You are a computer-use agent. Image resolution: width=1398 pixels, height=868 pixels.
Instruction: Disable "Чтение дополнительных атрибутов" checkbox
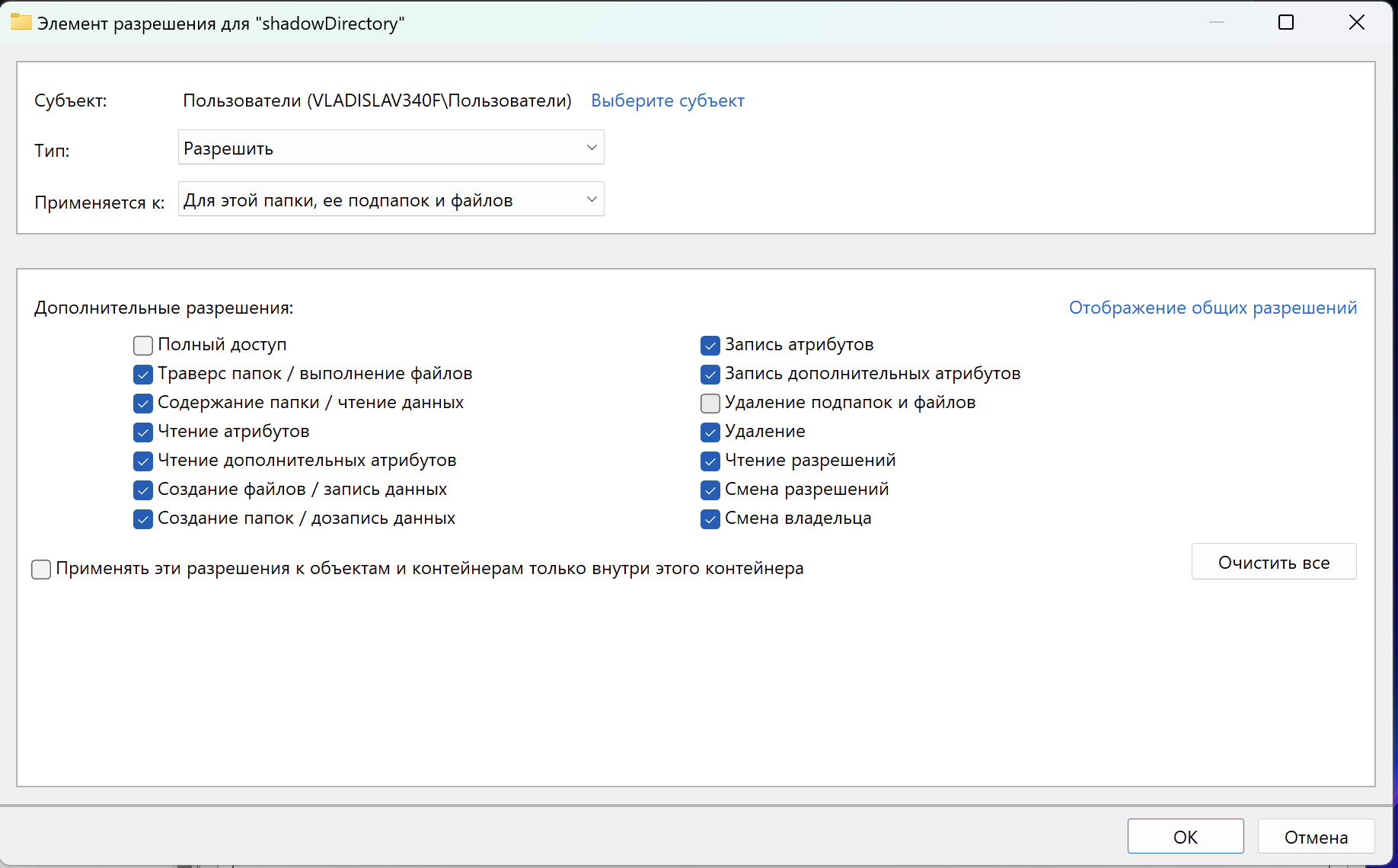143,461
